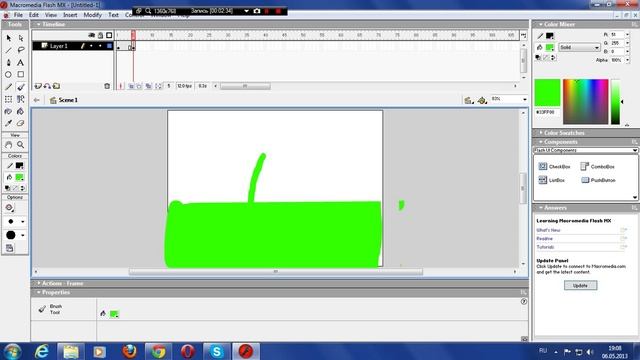This screenshot has height=360, width=640.
Task: Toggle Onion Skin Outlines in timeline
Action: click(x=139, y=86)
